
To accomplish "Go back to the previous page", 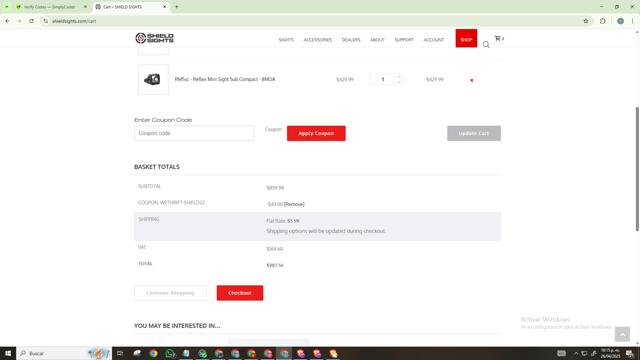I will pyautogui.click(x=7, y=21).
